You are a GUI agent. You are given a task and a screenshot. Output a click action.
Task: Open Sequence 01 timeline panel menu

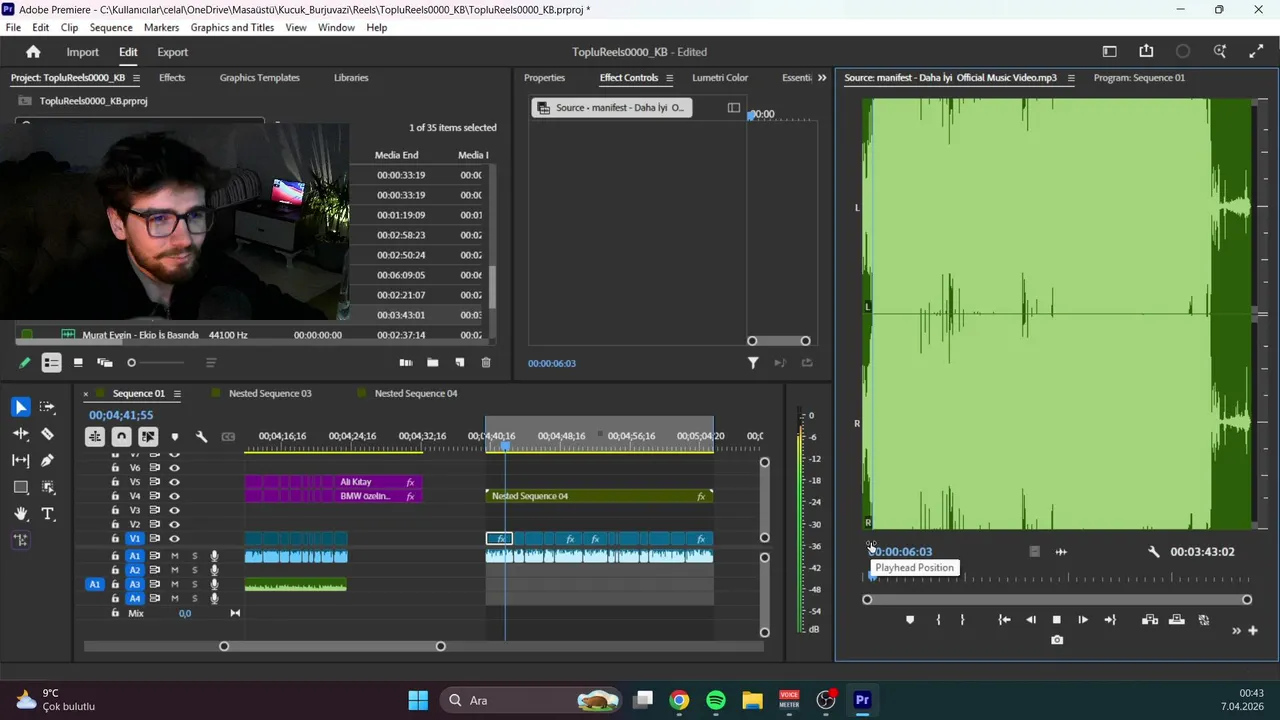click(177, 394)
